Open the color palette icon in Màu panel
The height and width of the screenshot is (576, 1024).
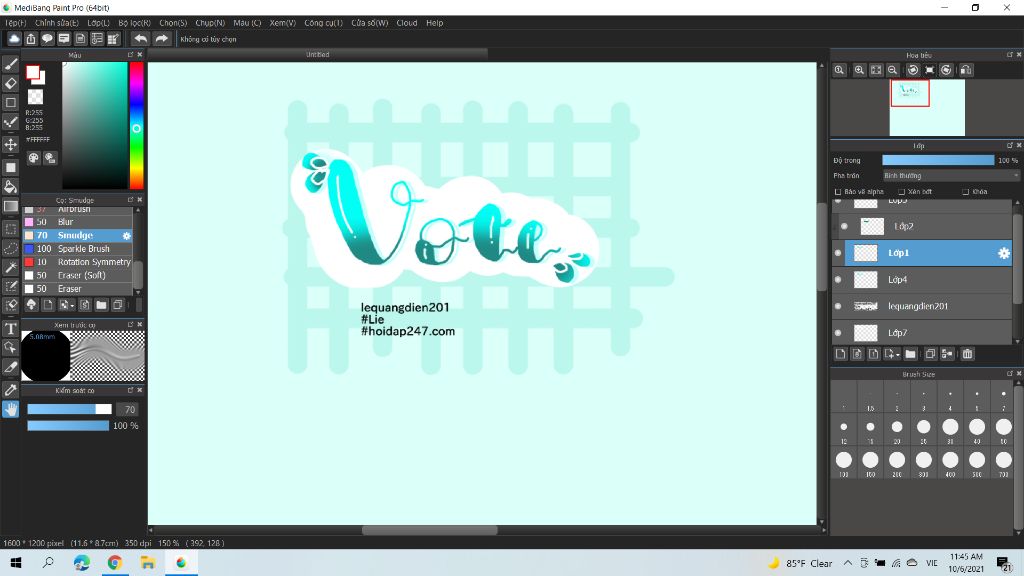point(33,158)
